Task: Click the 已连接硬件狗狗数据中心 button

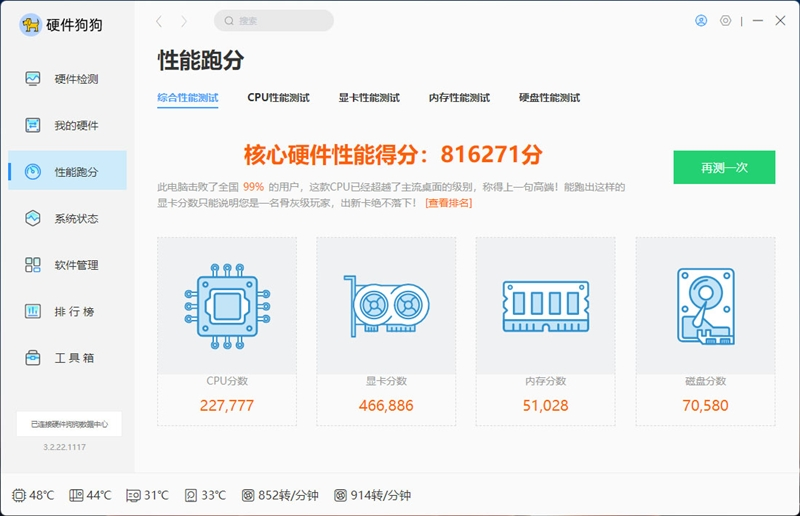Action: (x=69, y=424)
